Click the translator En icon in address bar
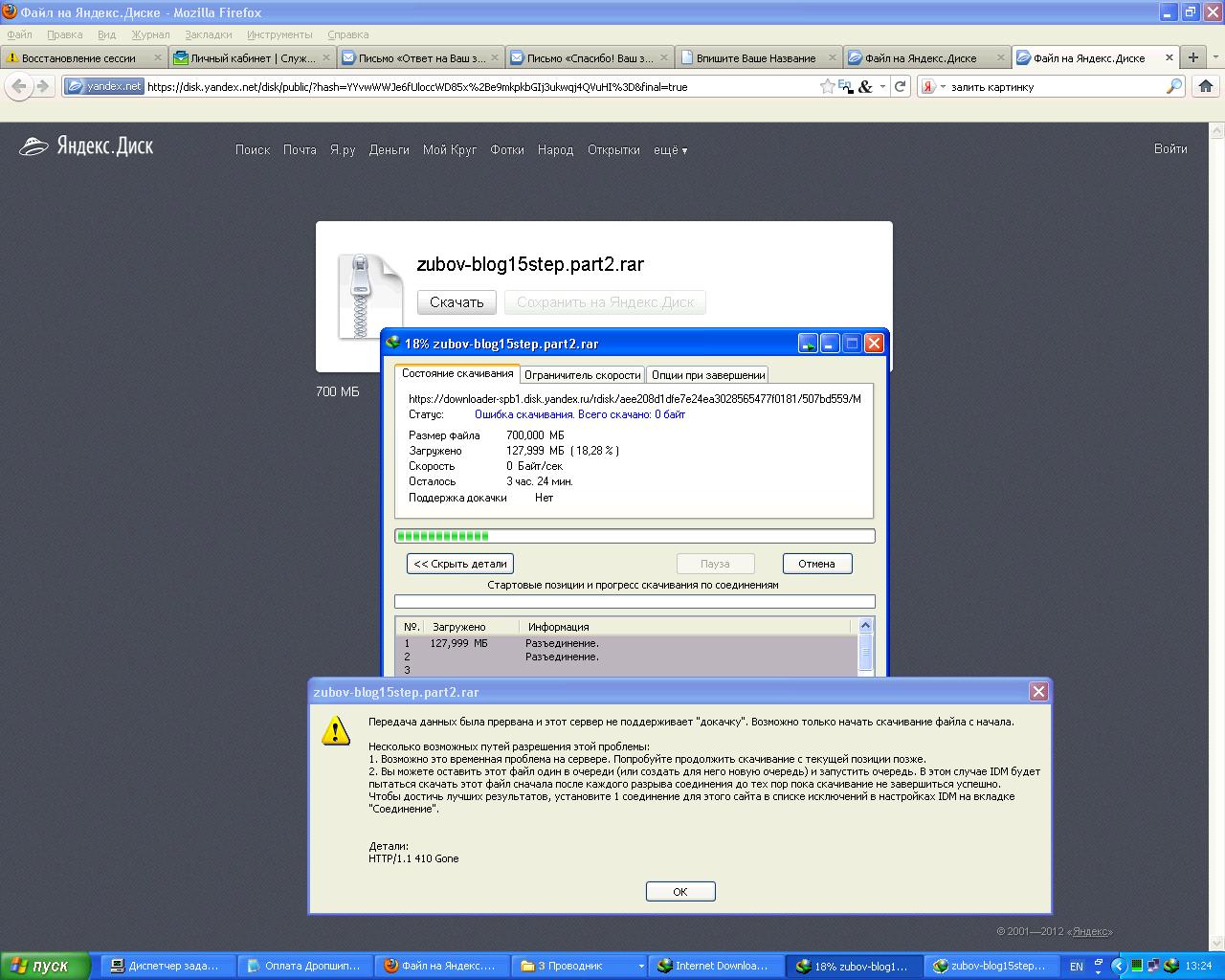 845,86
